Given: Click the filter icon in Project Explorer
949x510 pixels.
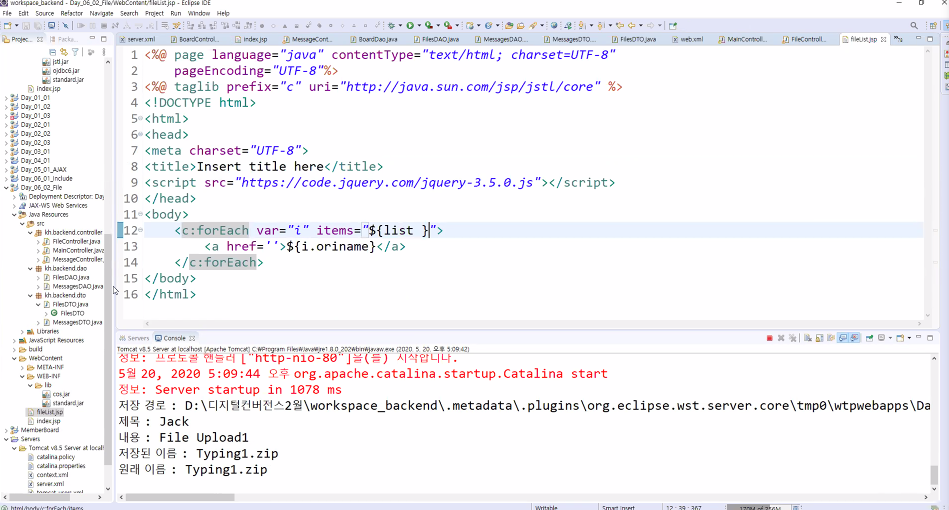Looking at the screenshot, I should coord(75,53).
